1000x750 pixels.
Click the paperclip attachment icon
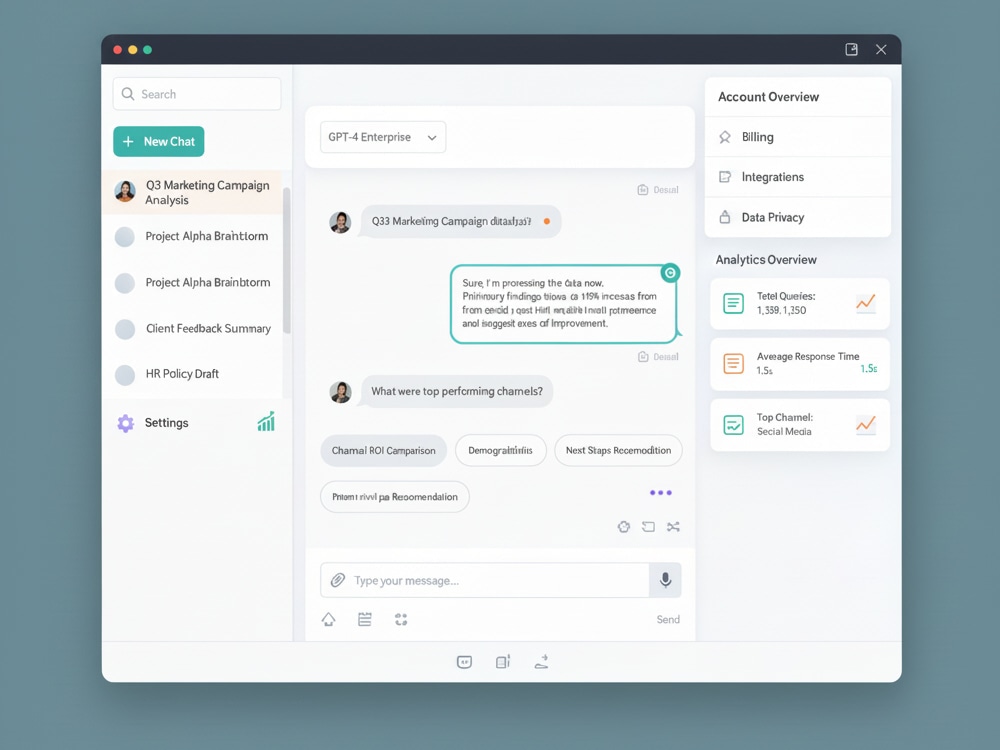pyautogui.click(x=337, y=580)
